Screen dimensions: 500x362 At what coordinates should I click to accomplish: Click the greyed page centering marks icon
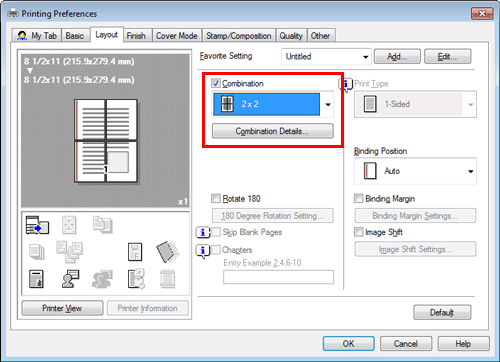point(69,225)
